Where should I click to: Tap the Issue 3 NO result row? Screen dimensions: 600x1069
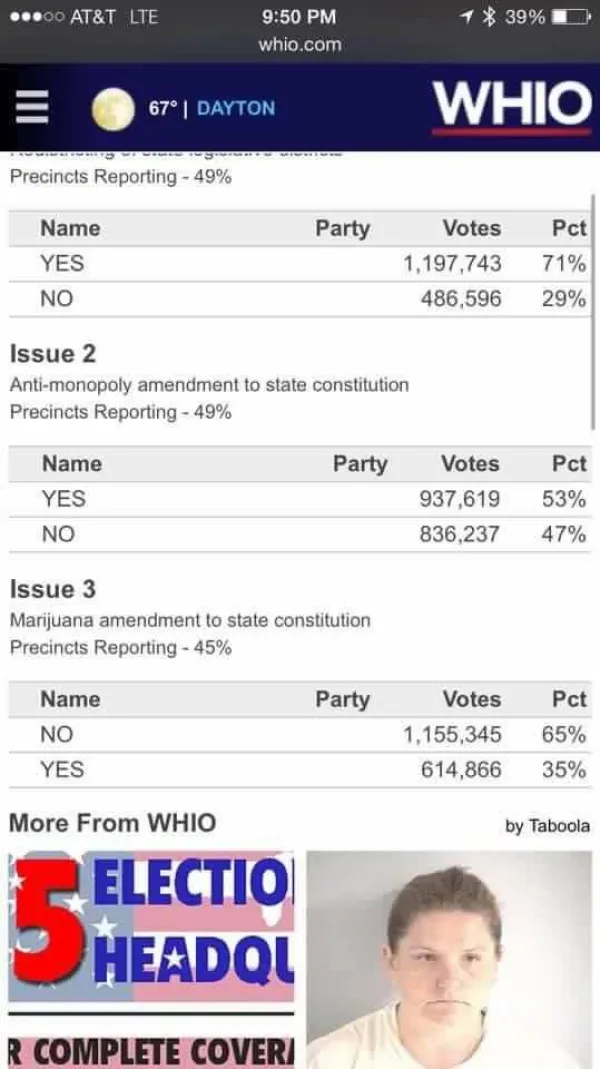(300, 735)
